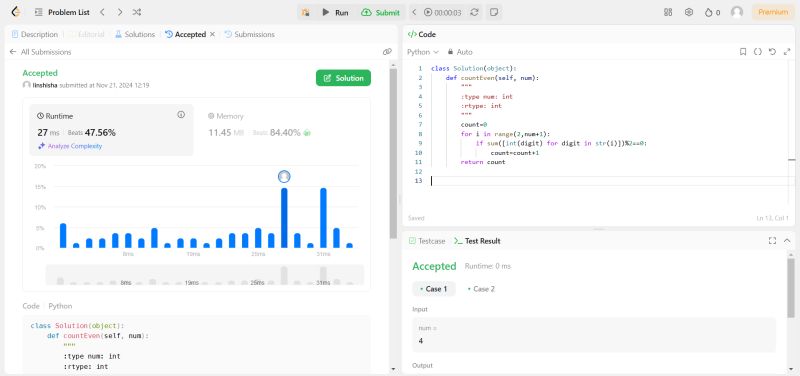Reset code to default with undo icon
This screenshot has height=376, width=800.
tap(772, 52)
